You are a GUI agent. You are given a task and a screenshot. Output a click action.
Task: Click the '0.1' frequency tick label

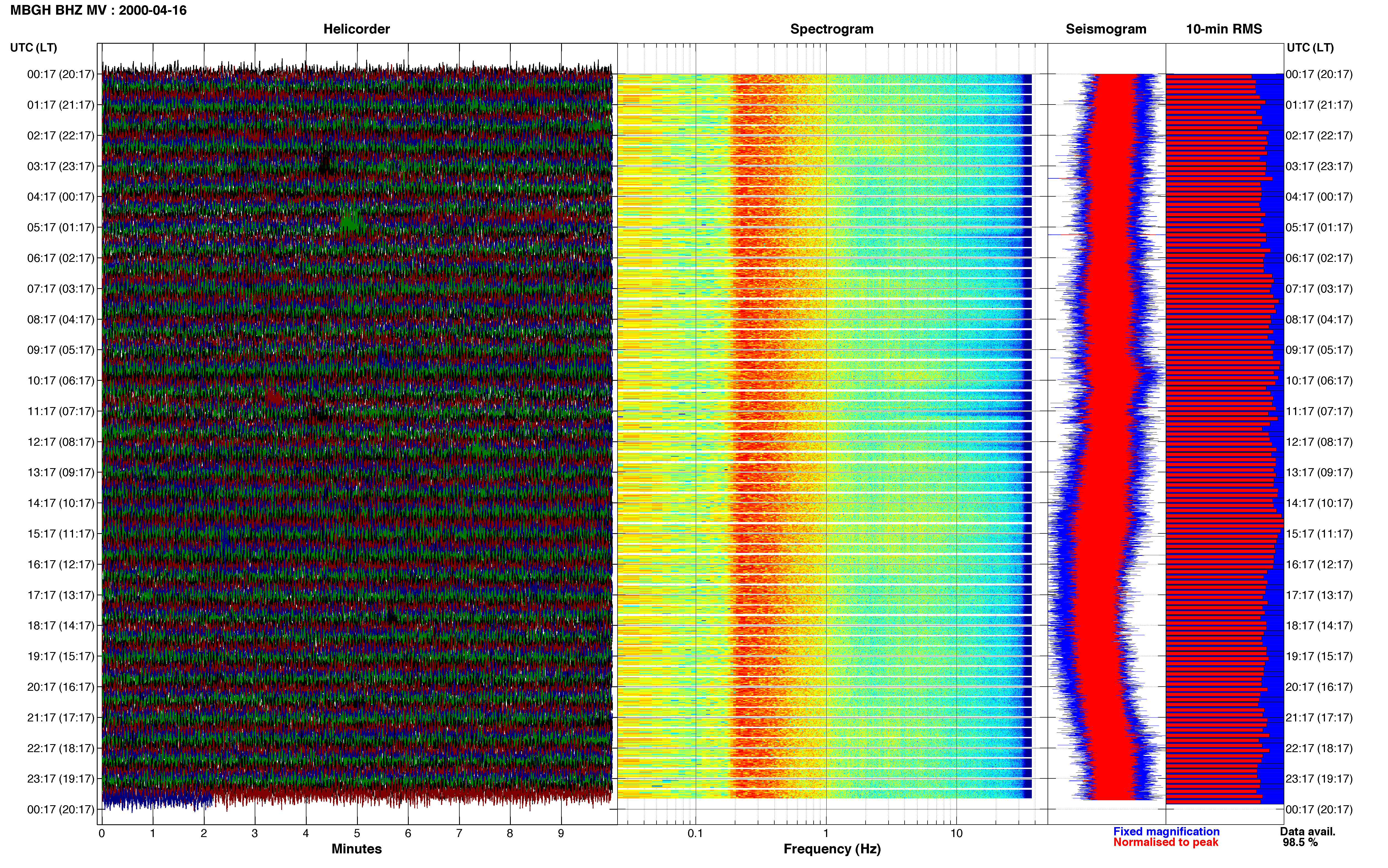click(x=695, y=833)
